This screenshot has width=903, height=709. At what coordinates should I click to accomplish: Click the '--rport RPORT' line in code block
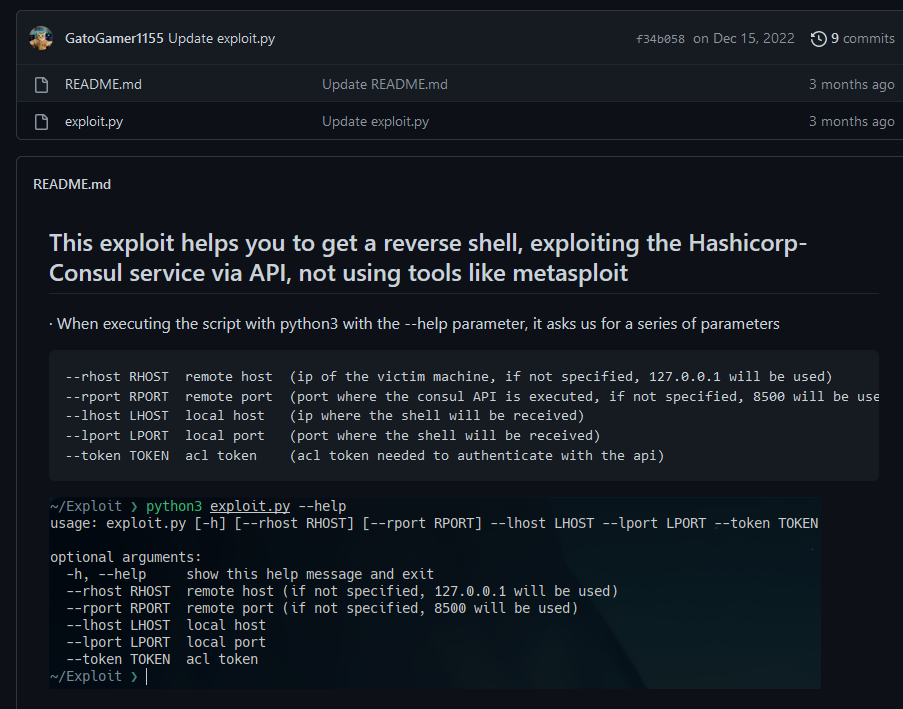(472, 397)
